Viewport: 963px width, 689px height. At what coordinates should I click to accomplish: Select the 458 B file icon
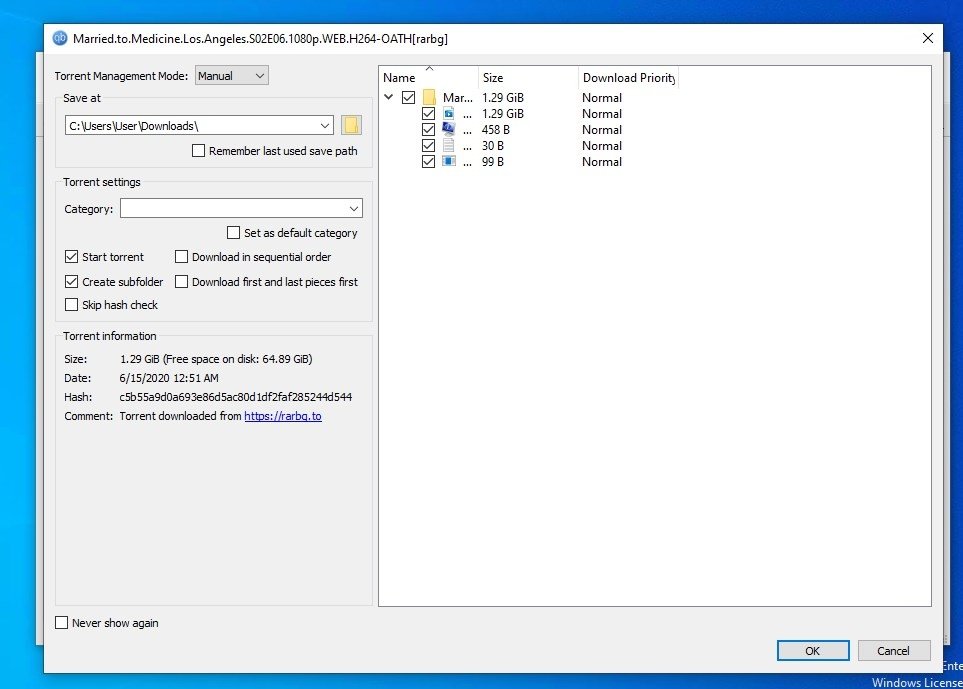pos(448,129)
